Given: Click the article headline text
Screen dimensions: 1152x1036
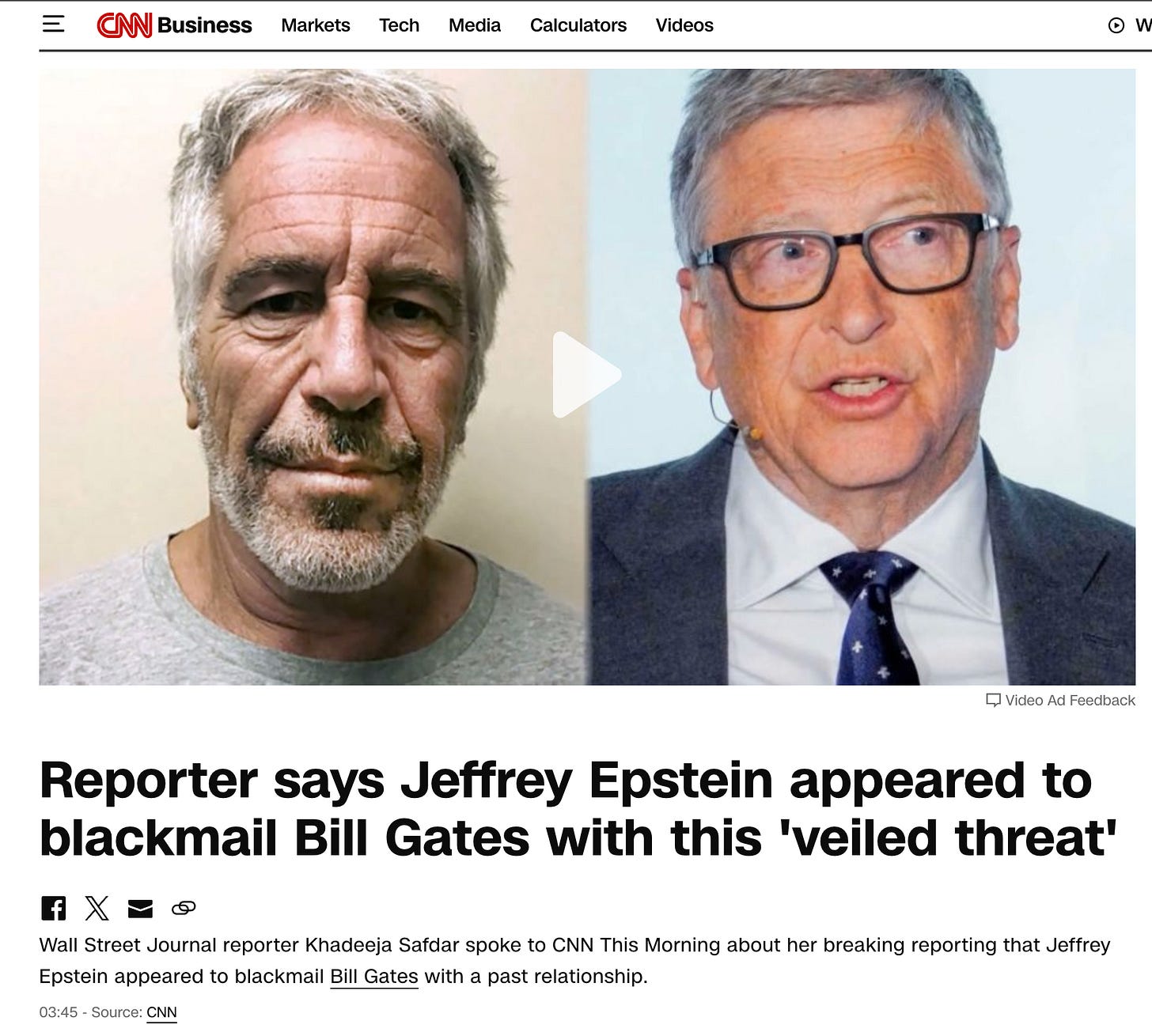Looking at the screenshot, I should (578, 809).
